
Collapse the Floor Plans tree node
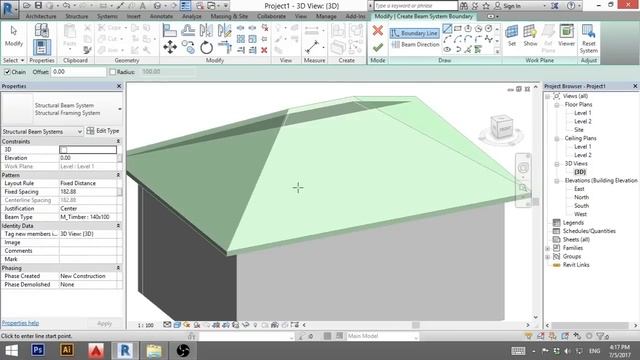point(557,105)
